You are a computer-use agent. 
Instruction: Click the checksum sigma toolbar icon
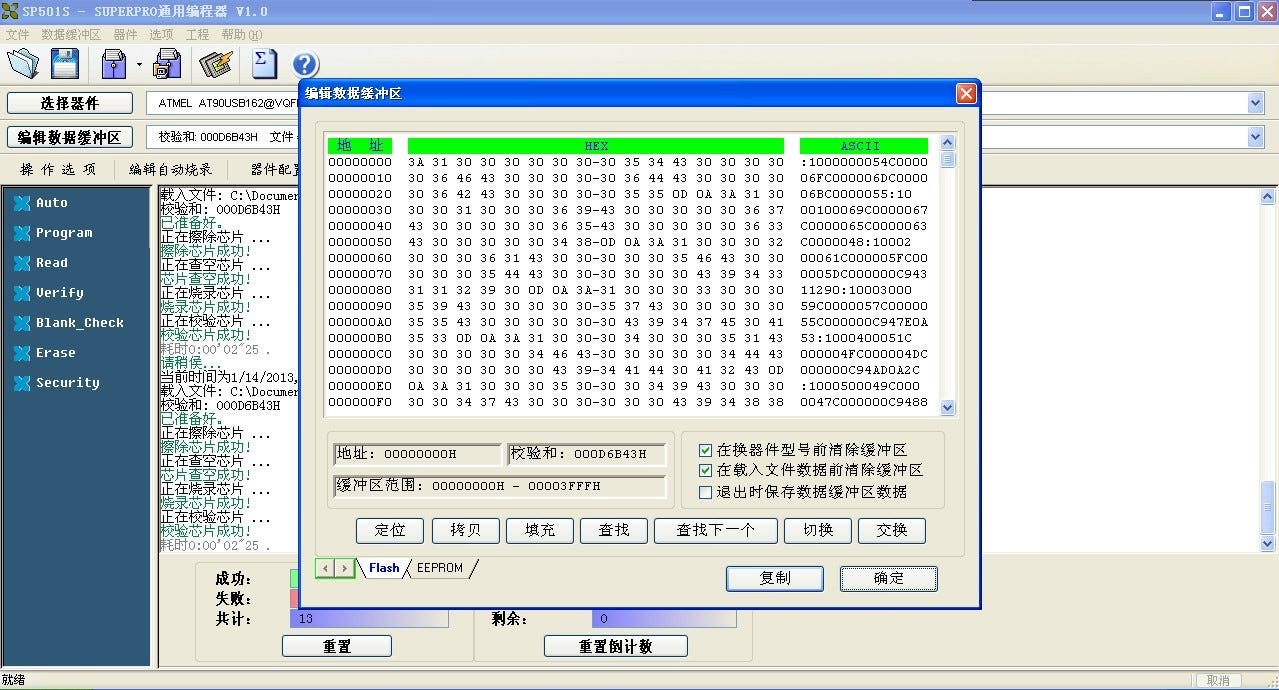coord(264,63)
